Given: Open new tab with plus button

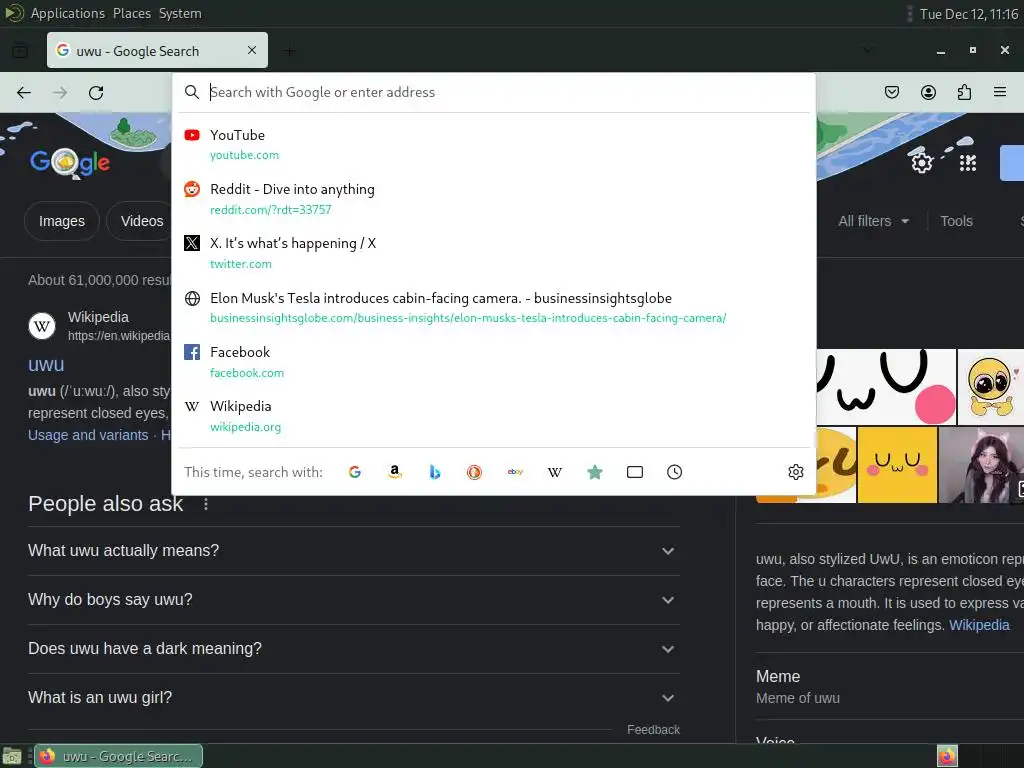Looking at the screenshot, I should click(x=289, y=51).
